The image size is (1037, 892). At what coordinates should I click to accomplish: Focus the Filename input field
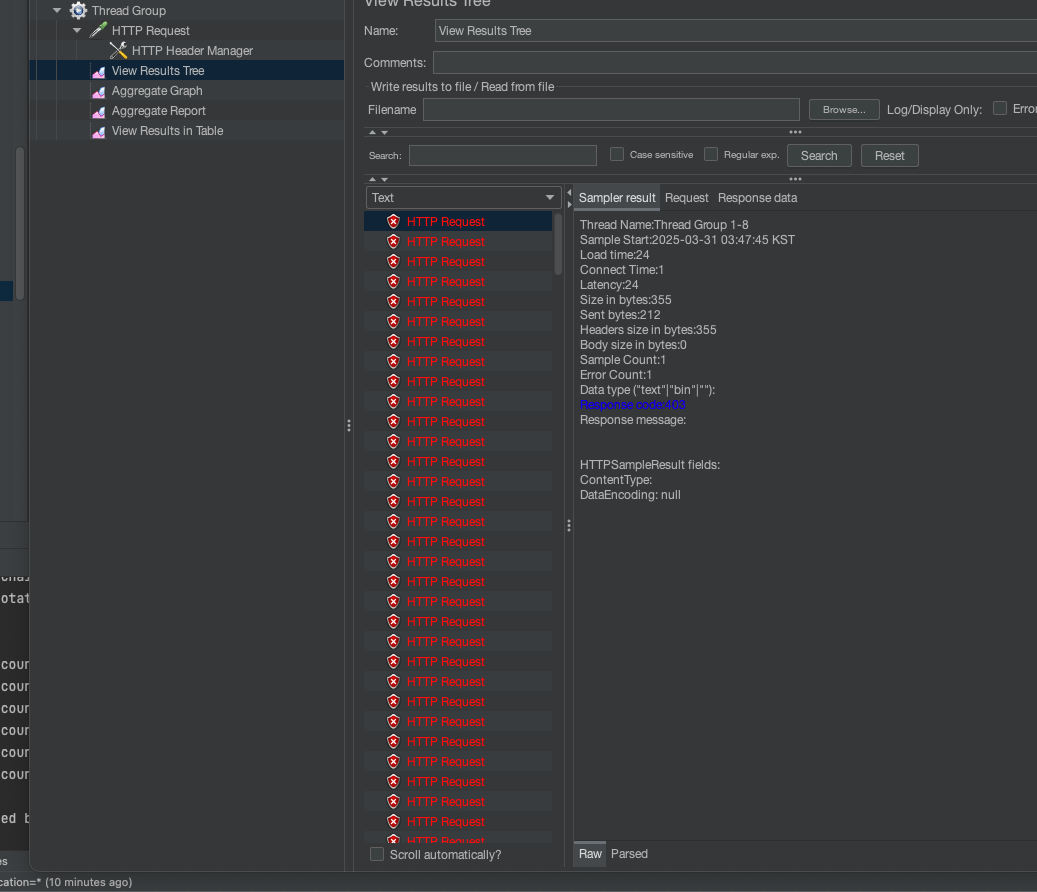(611, 110)
